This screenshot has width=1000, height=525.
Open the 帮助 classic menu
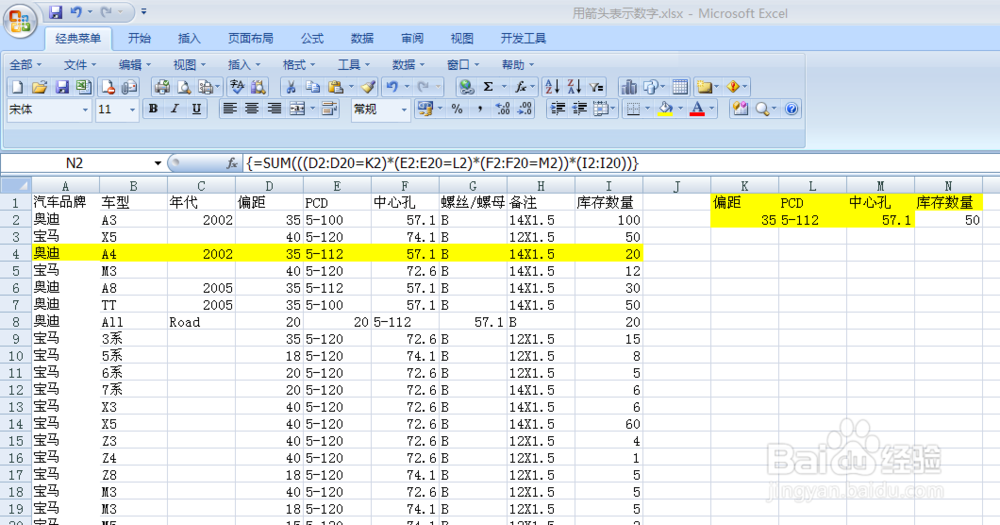(x=518, y=64)
